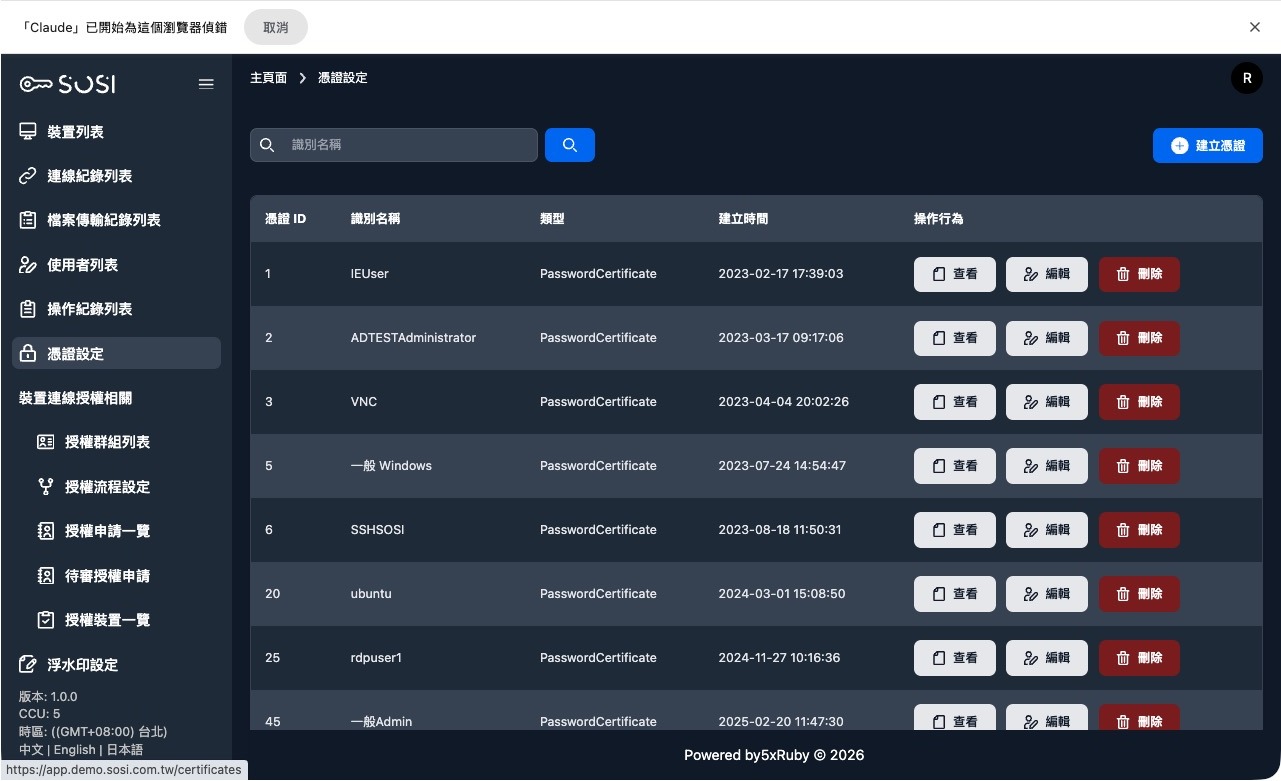
Task: Click the 識別名稱 search field
Action: [x=405, y=145]
